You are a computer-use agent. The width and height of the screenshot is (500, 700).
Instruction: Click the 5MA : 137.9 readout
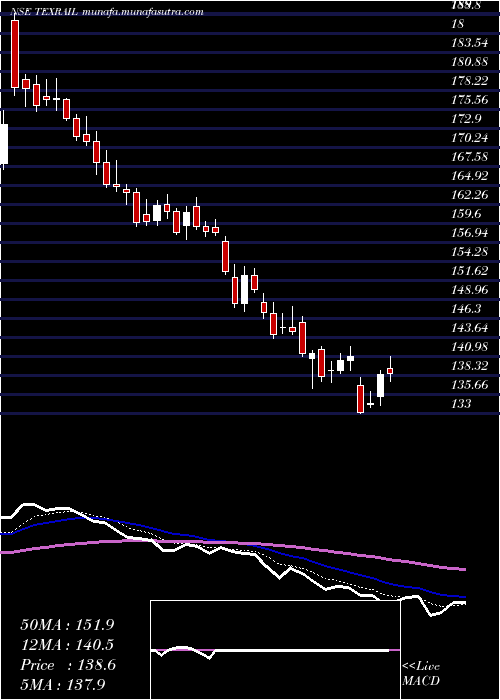64,684
